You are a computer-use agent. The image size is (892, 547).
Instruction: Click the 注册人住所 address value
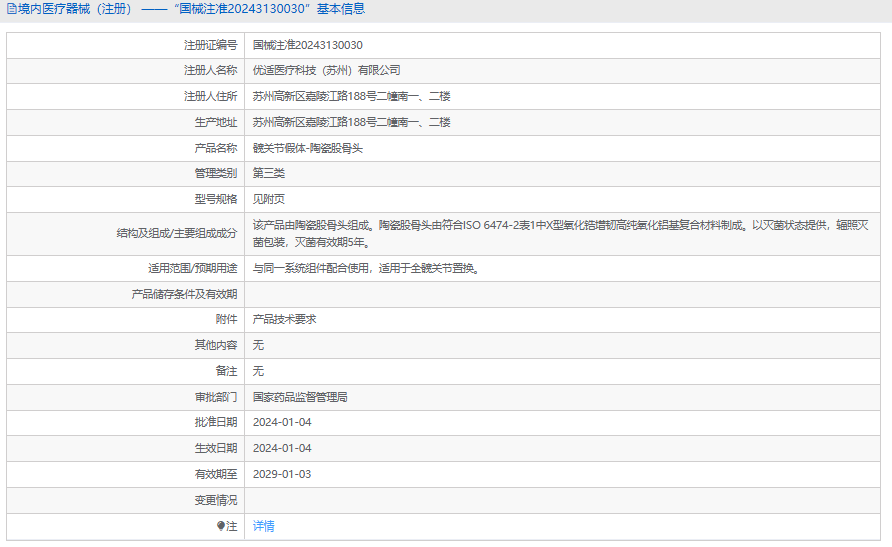352,96
